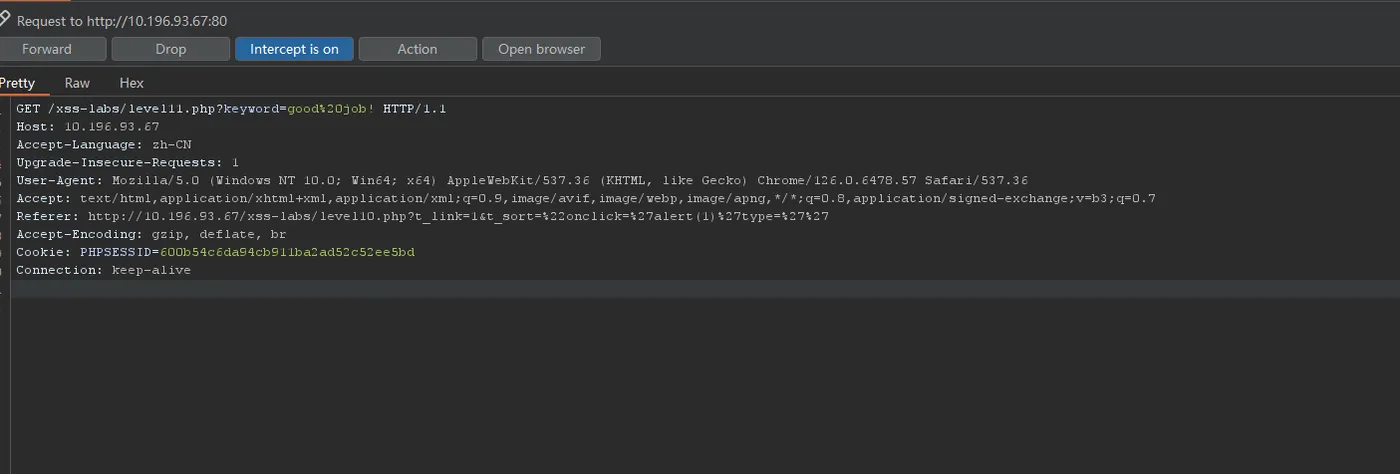The height and width of the screenshot is (474, 1400).
Task: Click the keyword value good%20job!
Action: pyautogui.click(x=331, y=108)
